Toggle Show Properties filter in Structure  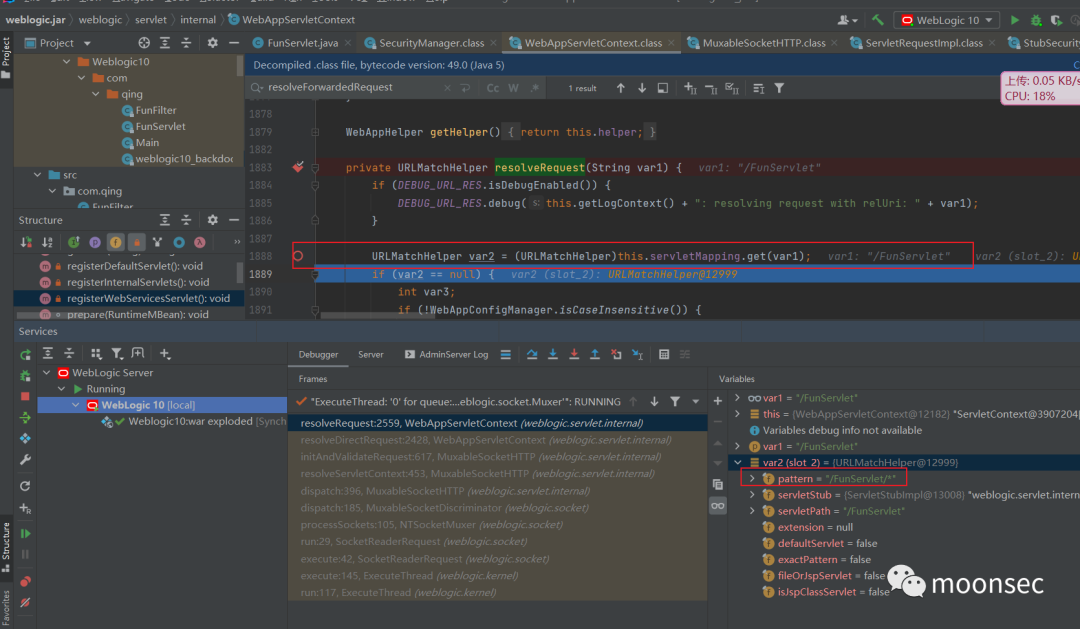pyautogui.click(x=95, y=242)
